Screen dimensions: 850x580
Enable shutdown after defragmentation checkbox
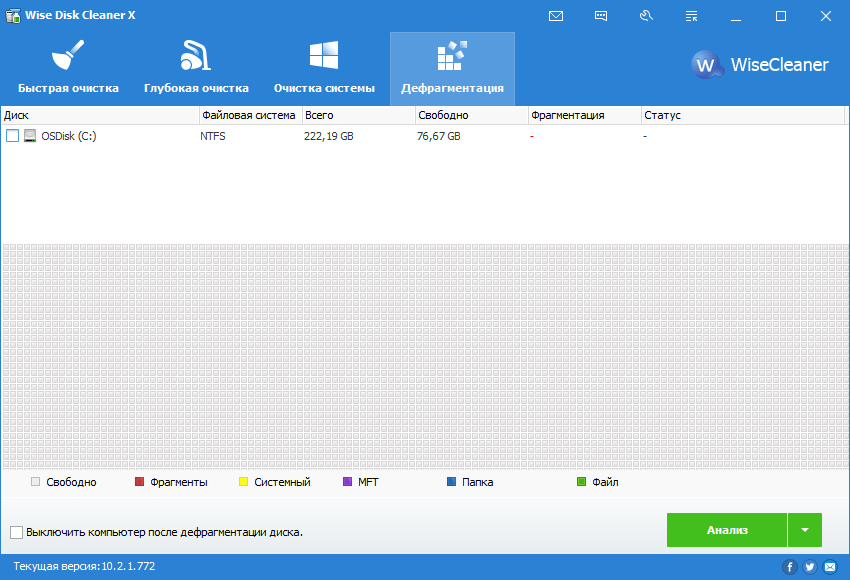click(x=16, y=532)
